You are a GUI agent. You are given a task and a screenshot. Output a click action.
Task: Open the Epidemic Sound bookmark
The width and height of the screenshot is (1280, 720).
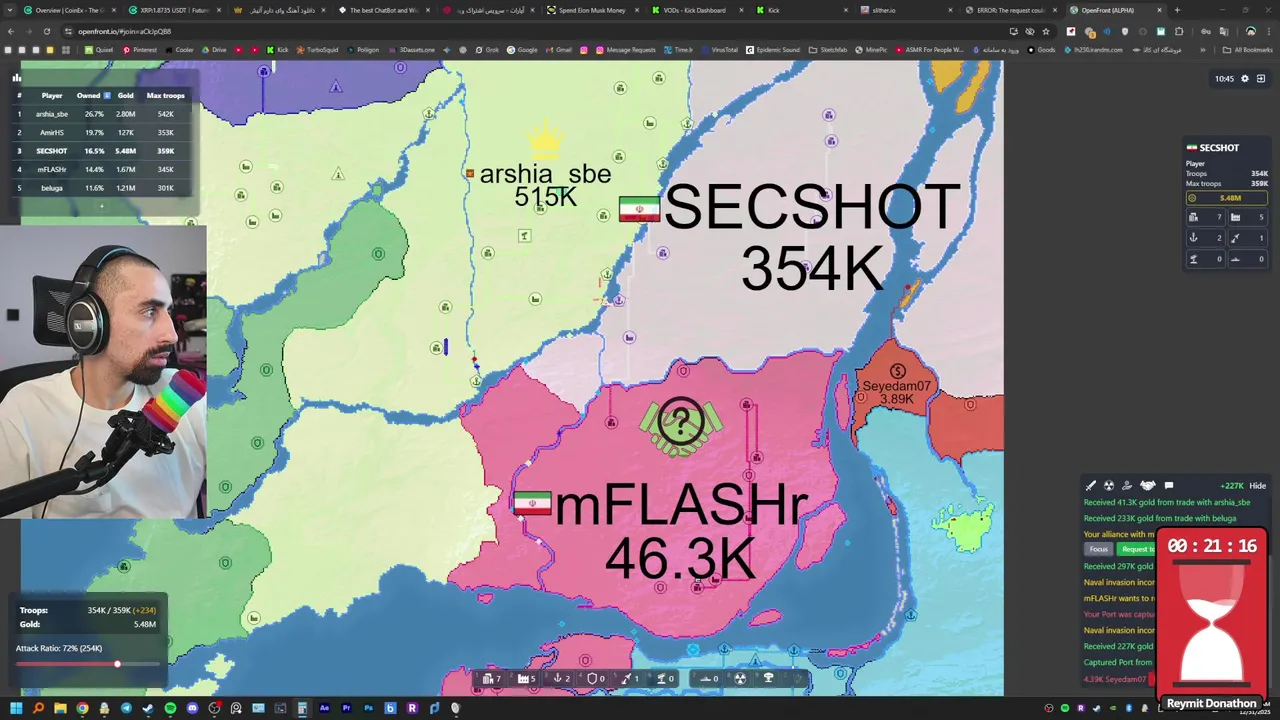click(773, 49)
